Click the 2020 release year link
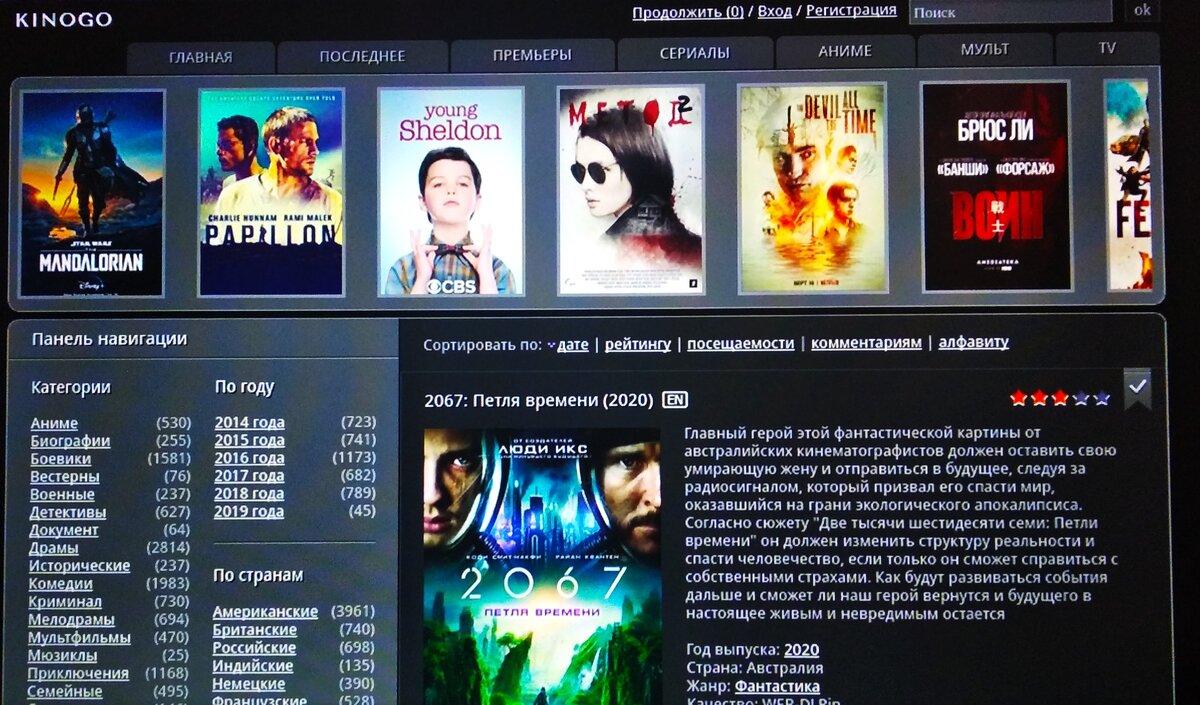 tap(801, 650)
